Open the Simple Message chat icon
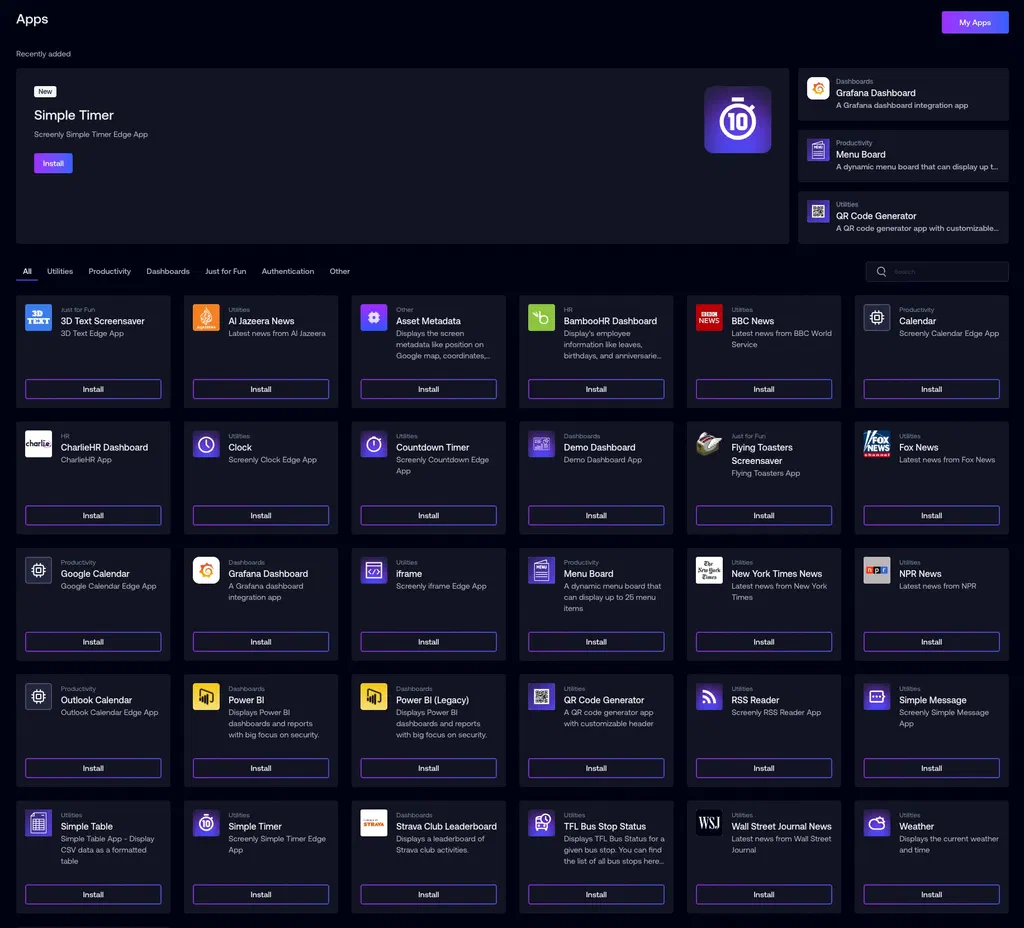This screenshot has height=928, width=1024. coord(876,697)
